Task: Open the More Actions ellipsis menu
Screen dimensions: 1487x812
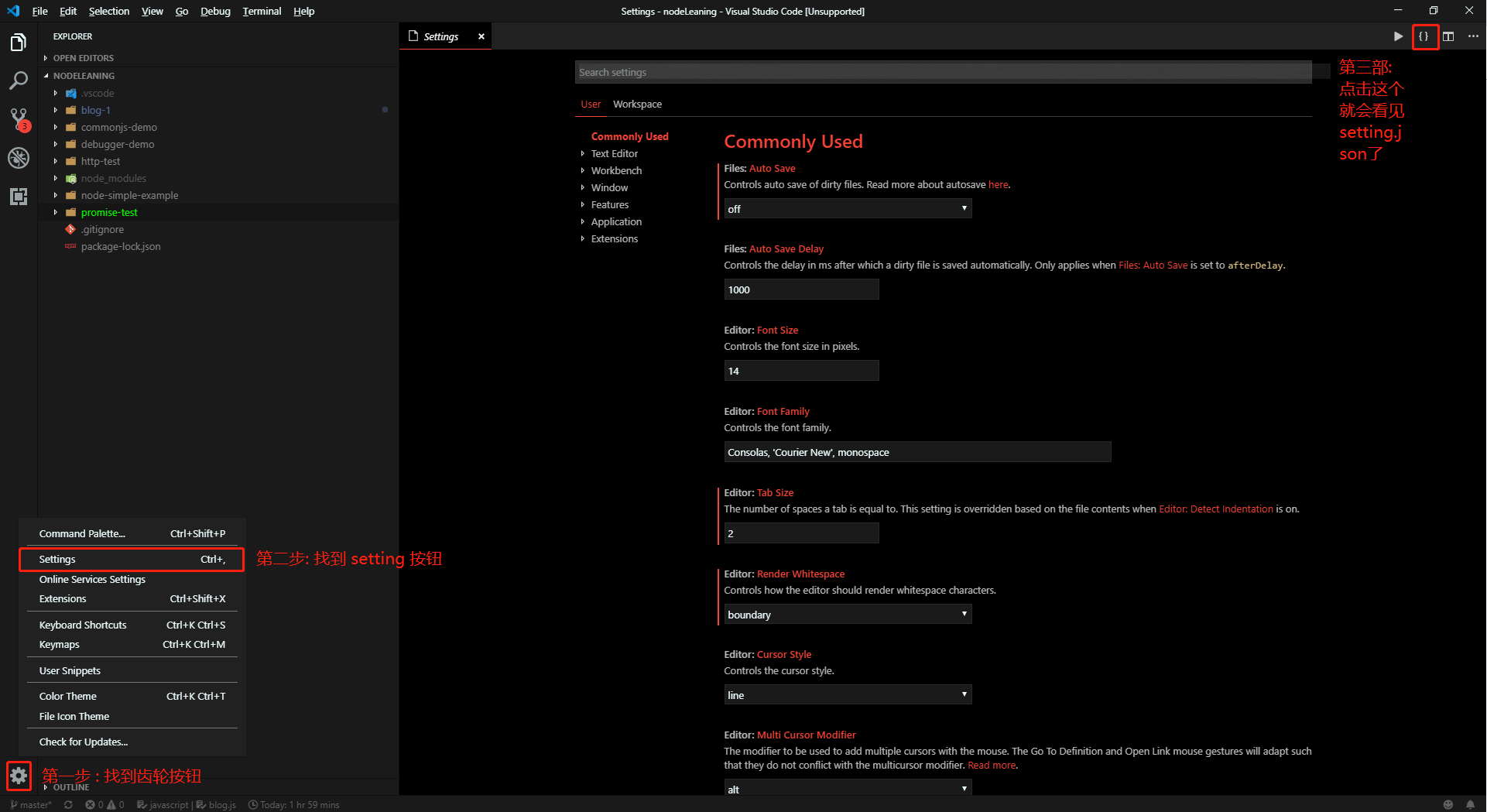Action: pyautogui.click(x=1473, y=36)
